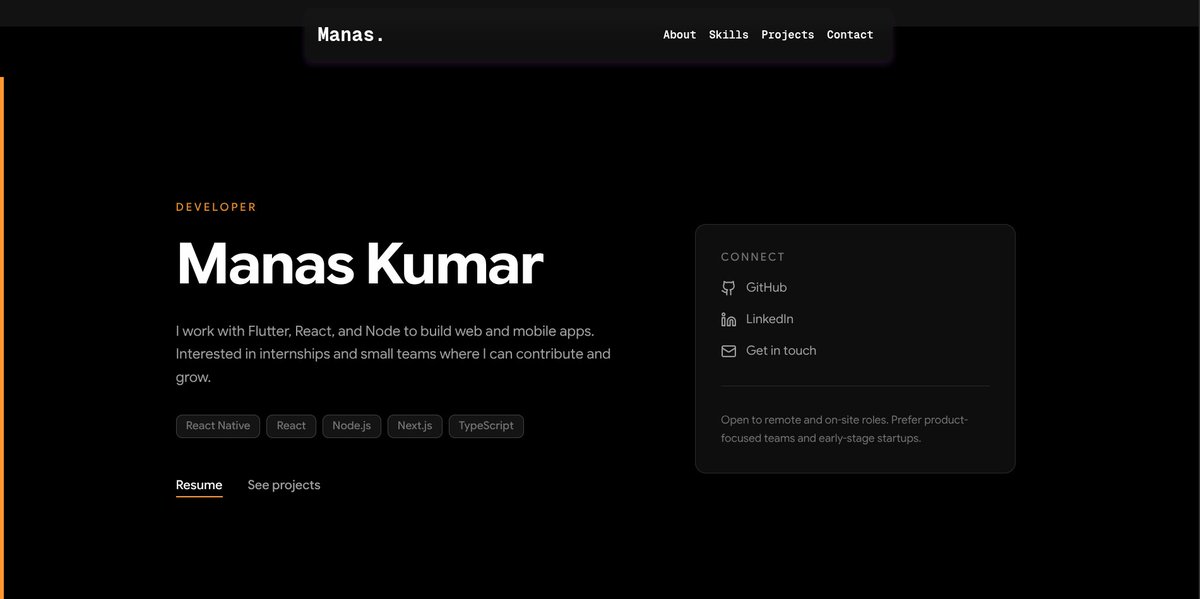Visit the LinkedIn profile link text
The height and width of the screenshot is (599, 1200).
coord(770,319)
